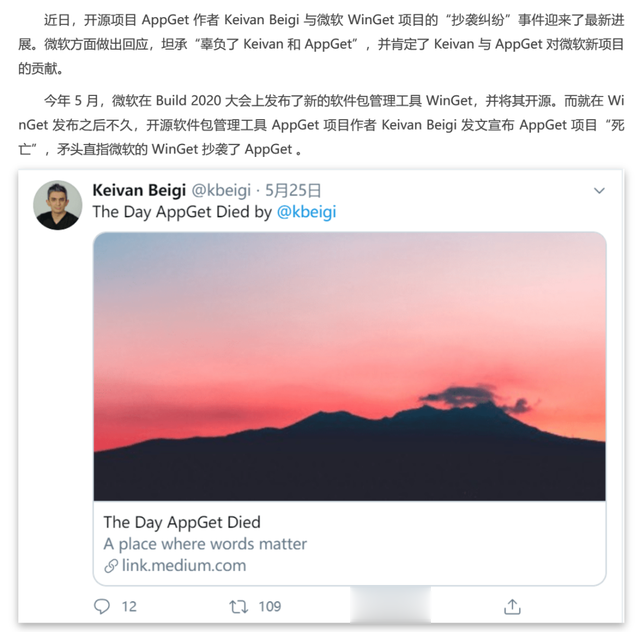Screen dimensions: 640x632
Task: Open the tweet date 5月25日
Action: (x=293, y=190)
